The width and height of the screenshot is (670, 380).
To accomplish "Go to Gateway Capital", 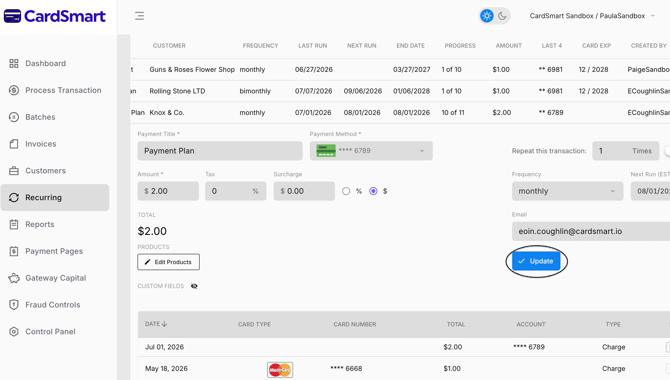I will pyautogui.click(x=56, y=278).
